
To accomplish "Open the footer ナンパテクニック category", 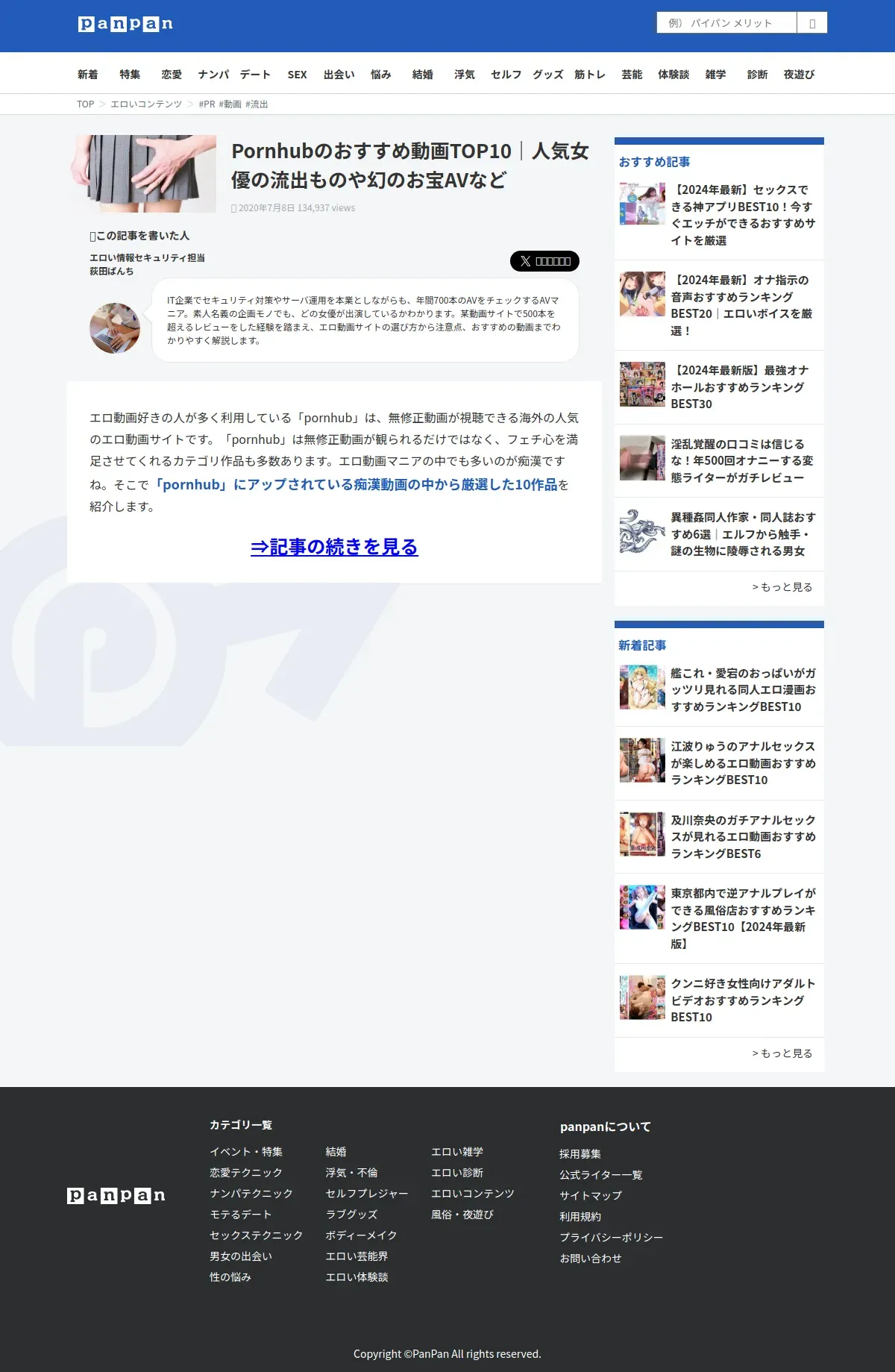I will coord(251,1194).
